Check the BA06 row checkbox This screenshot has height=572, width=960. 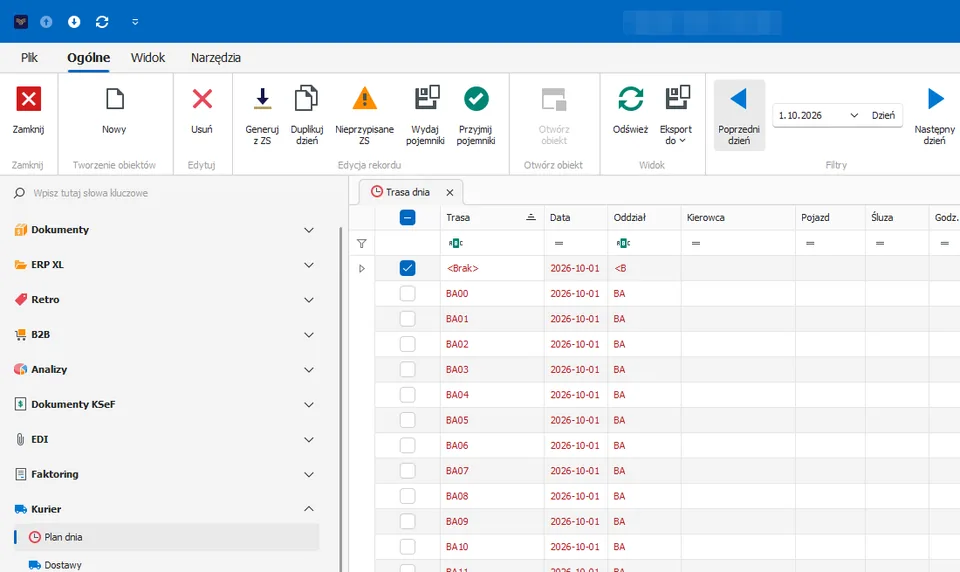tap(407, 445)
